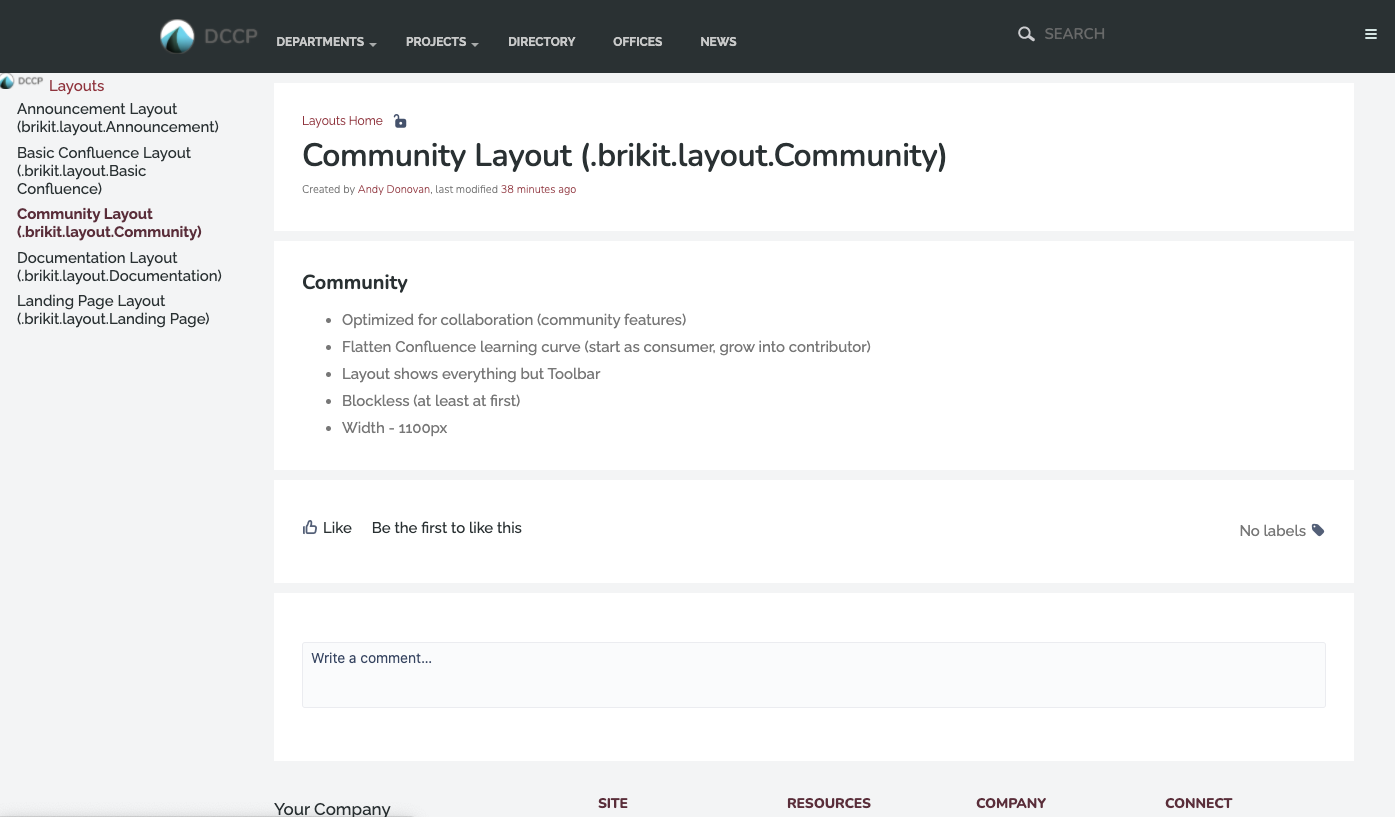Click 'Your Company' footer text
The height and width of the screenshot is (817, 1395).
click(332, 808)
